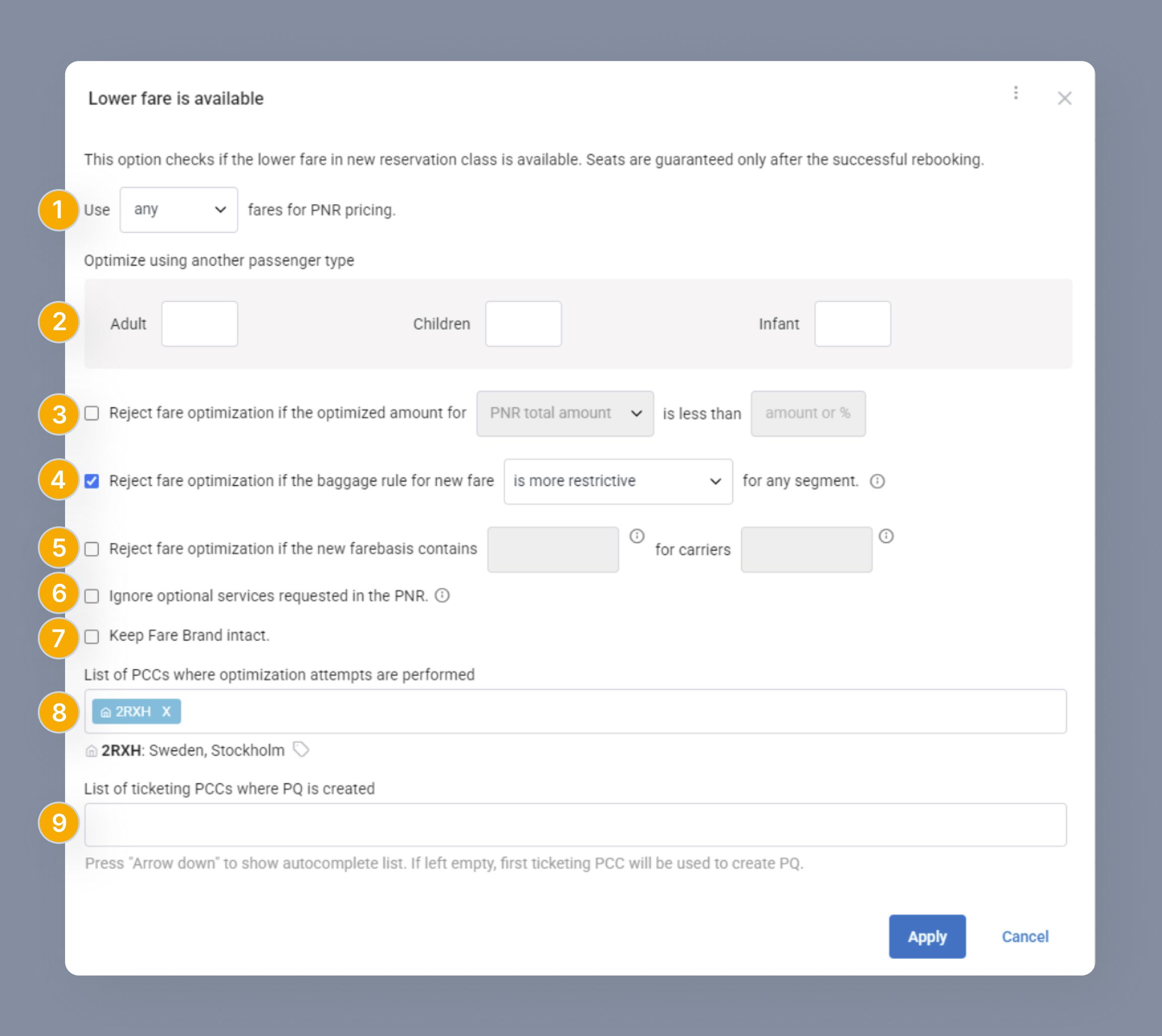
Task: Click info icon next to 'for any segment'
Action: click(878, 481)
